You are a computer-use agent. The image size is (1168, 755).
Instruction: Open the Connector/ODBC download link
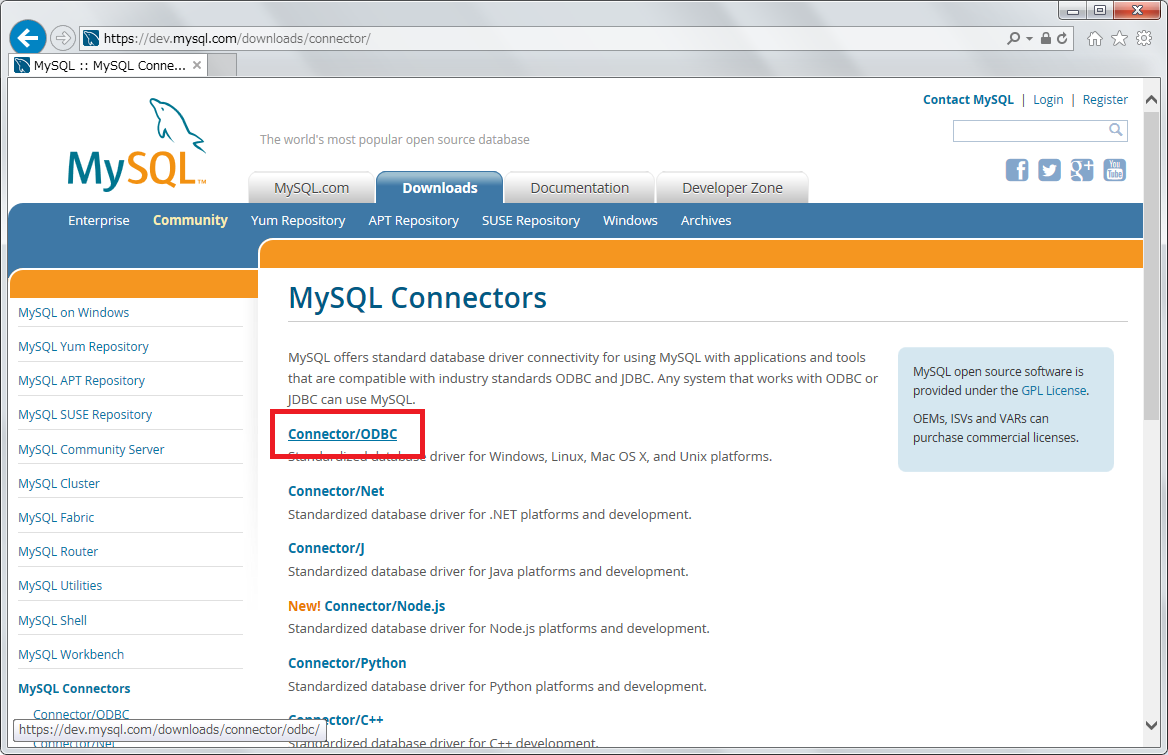[x=342, y=434]
